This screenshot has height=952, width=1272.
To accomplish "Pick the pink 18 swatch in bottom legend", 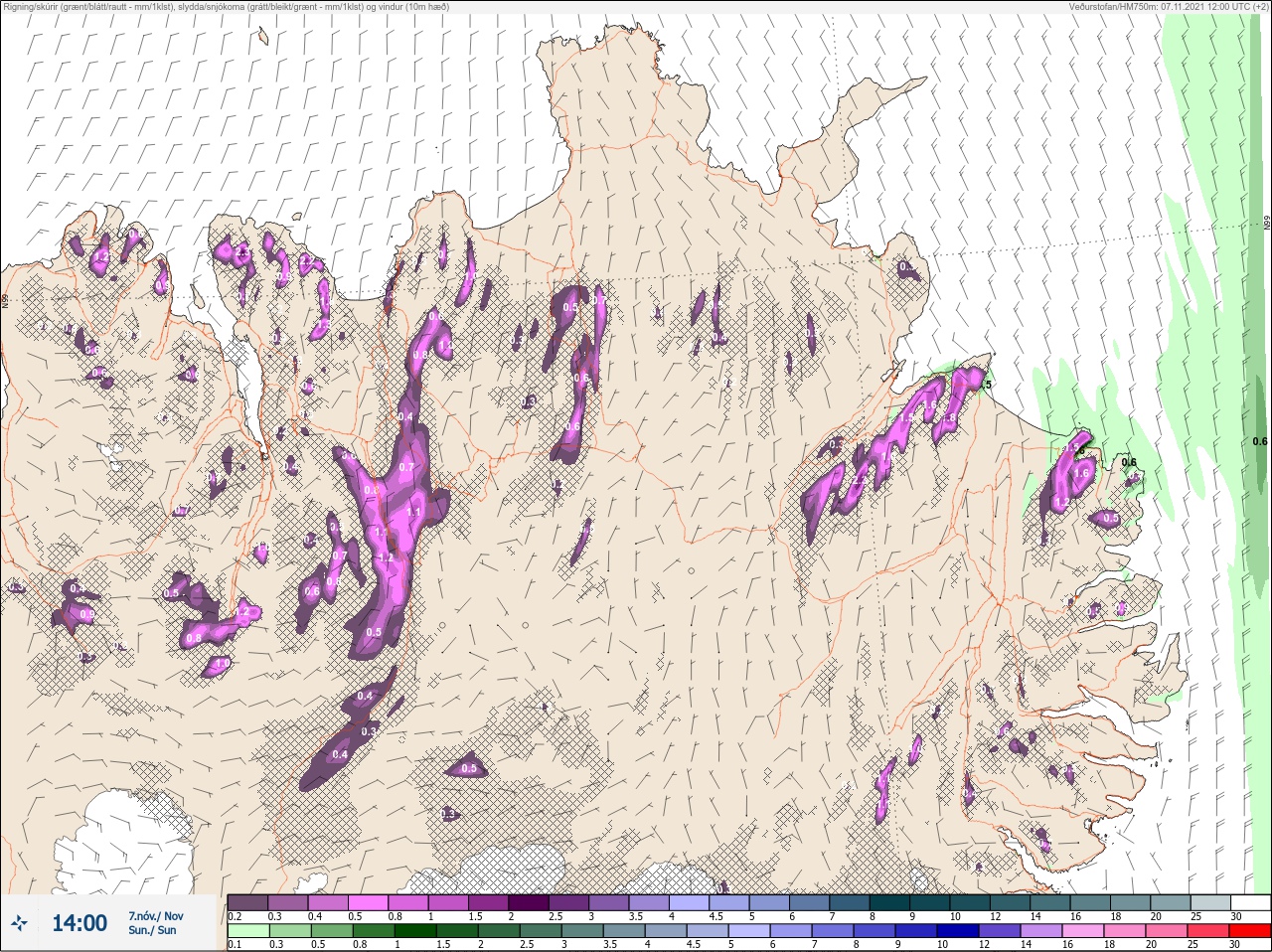I will (x=1124, y=930).
